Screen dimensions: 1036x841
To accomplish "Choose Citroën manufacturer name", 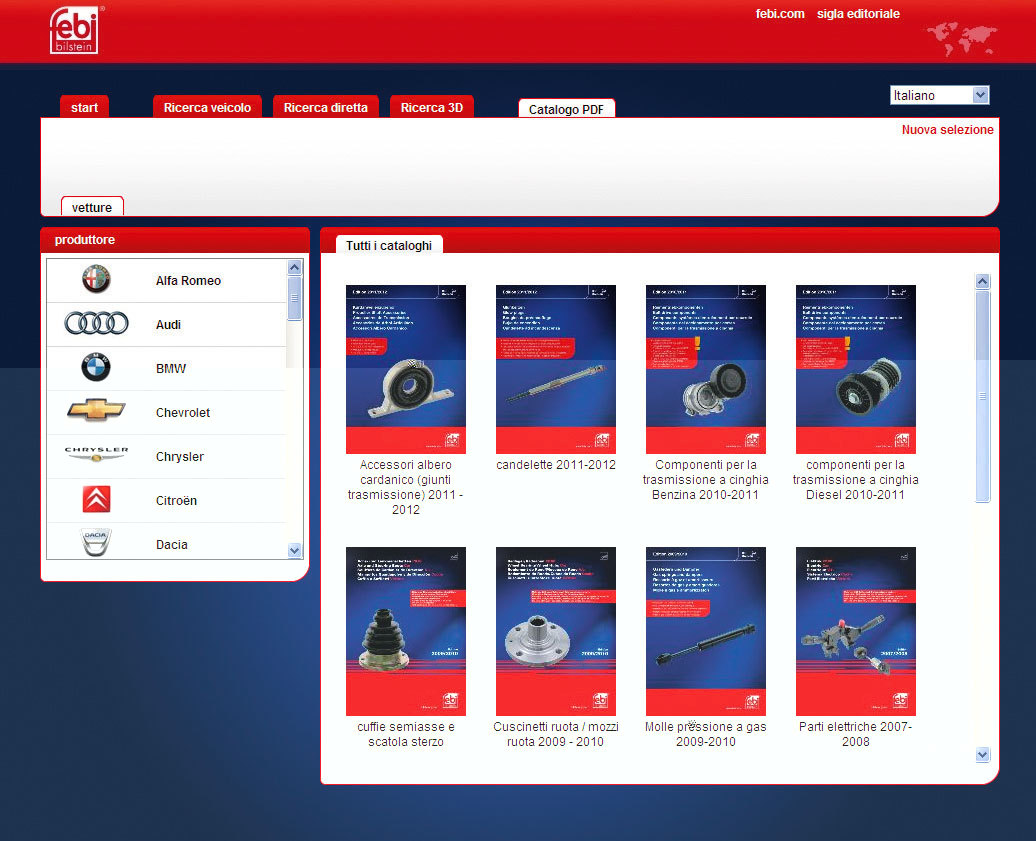I will pos(176,501).
